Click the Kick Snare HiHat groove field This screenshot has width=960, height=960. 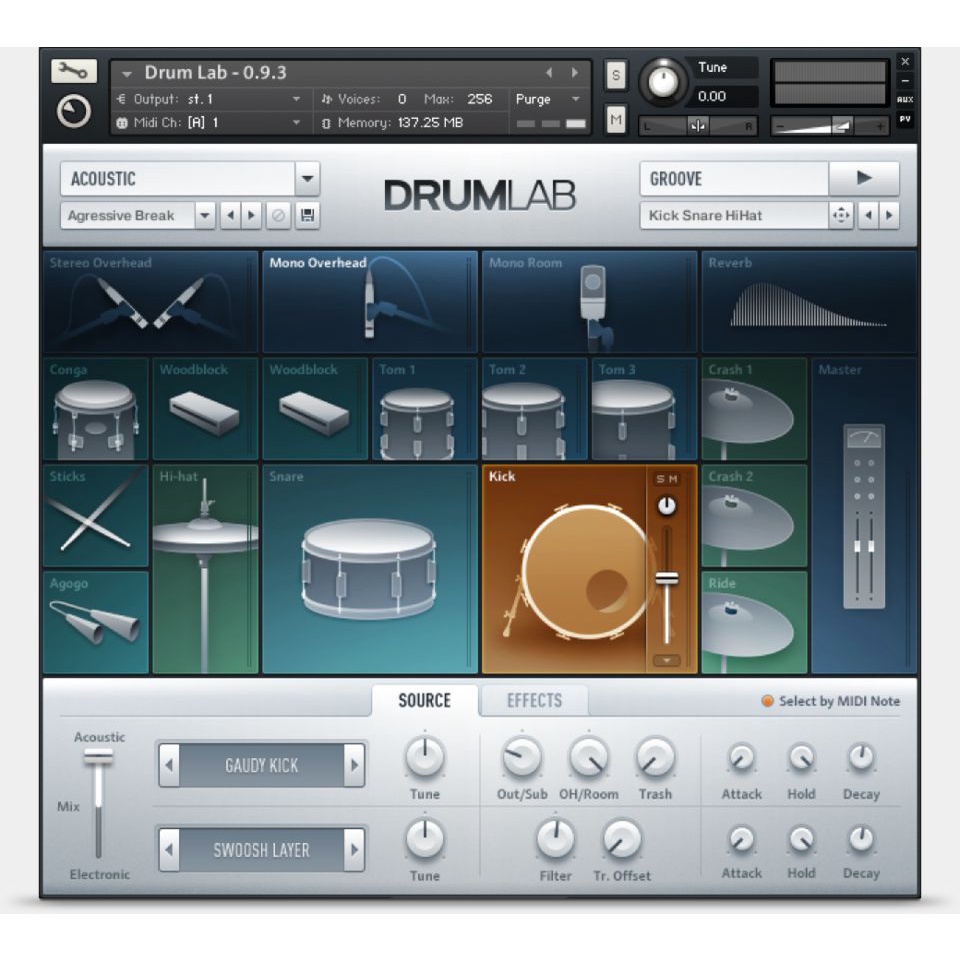(734, 216)
